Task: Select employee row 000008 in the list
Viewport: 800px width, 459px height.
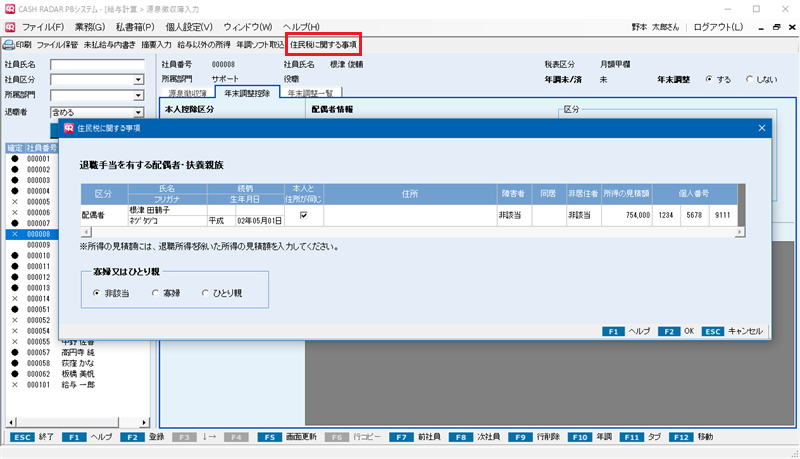Action: 32,234
